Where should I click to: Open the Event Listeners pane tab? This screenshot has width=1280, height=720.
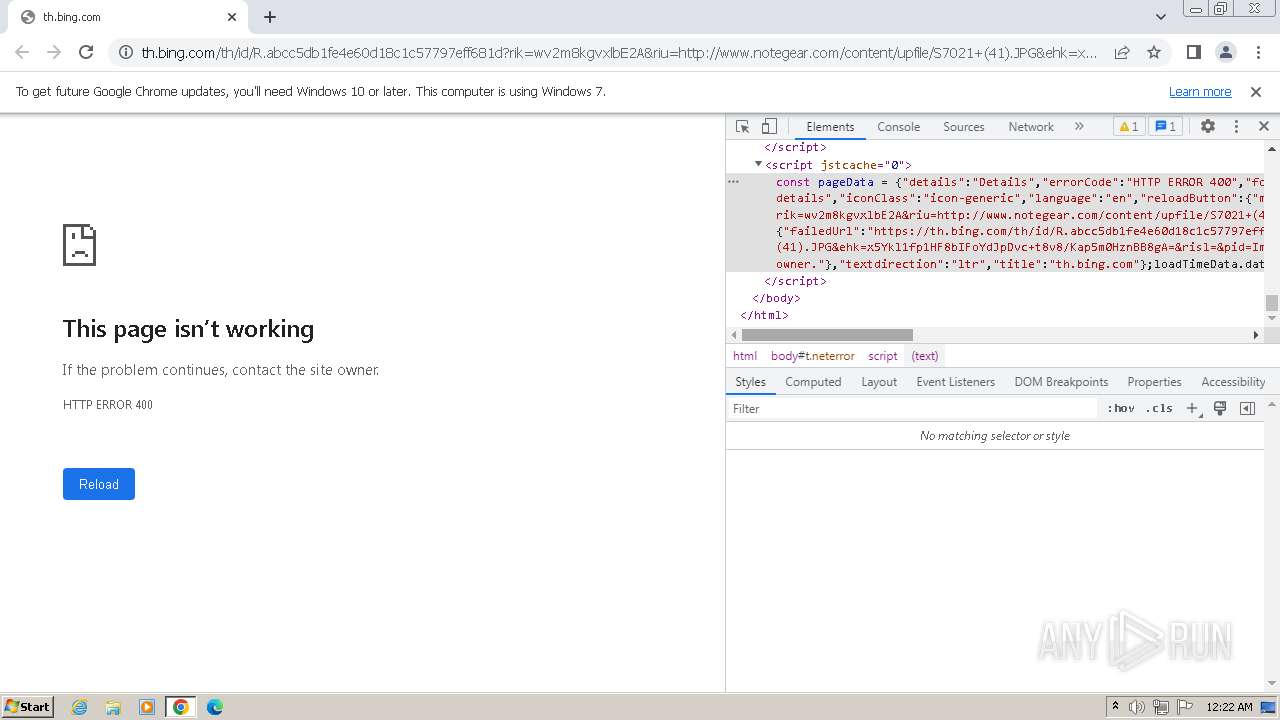tap(955, 382)
